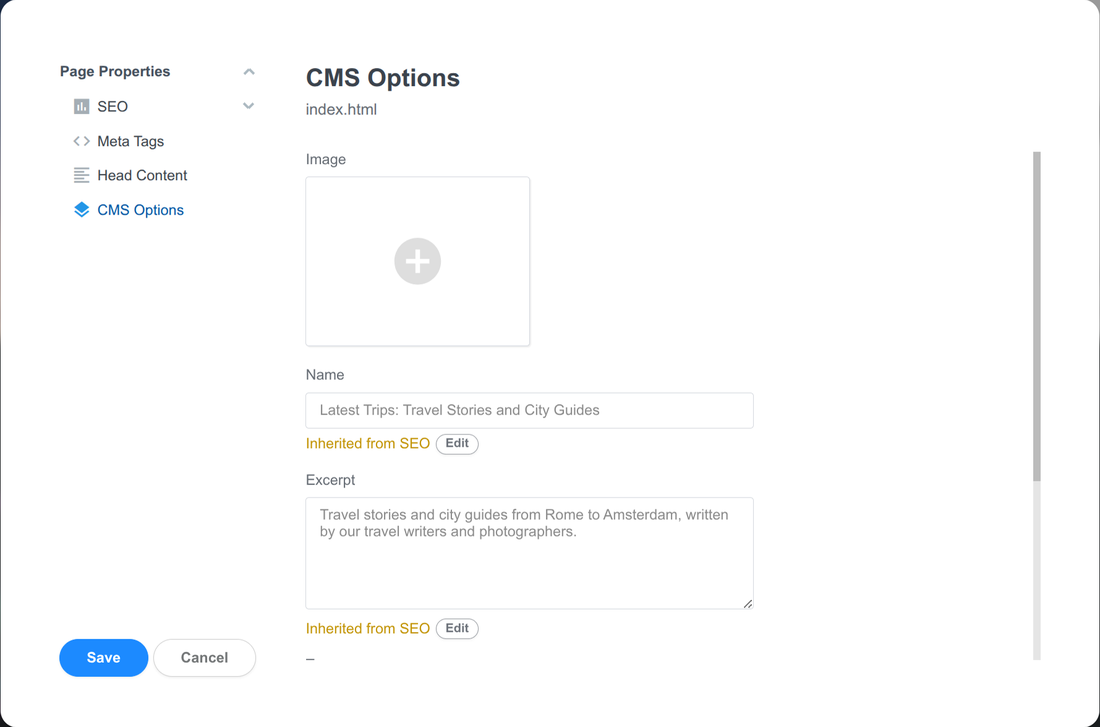Click the Page Properties heading
This screenshot has height=727, width=1100.
pos(115,72)
